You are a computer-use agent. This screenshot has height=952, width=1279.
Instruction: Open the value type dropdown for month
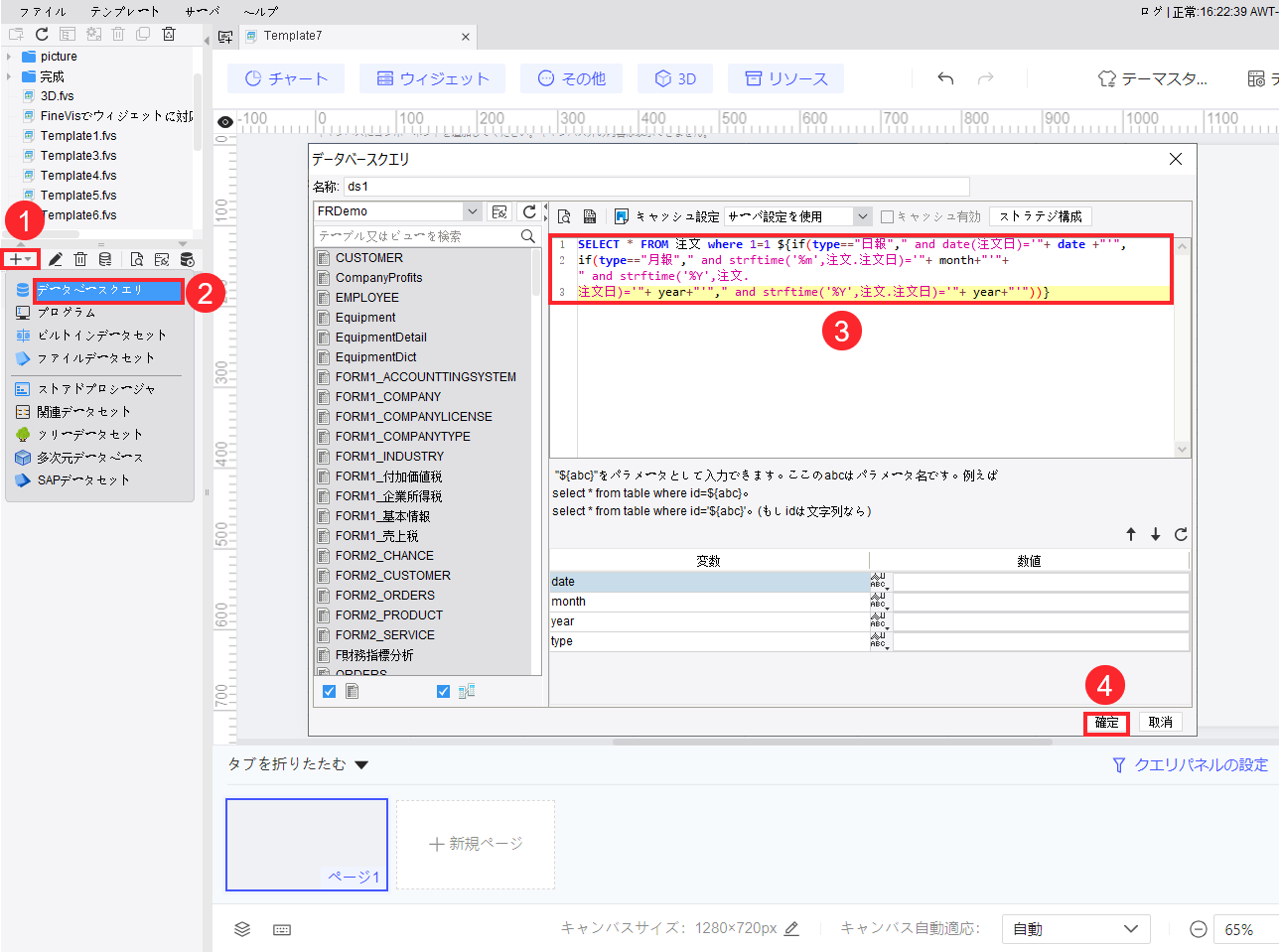tap(880, 602)
